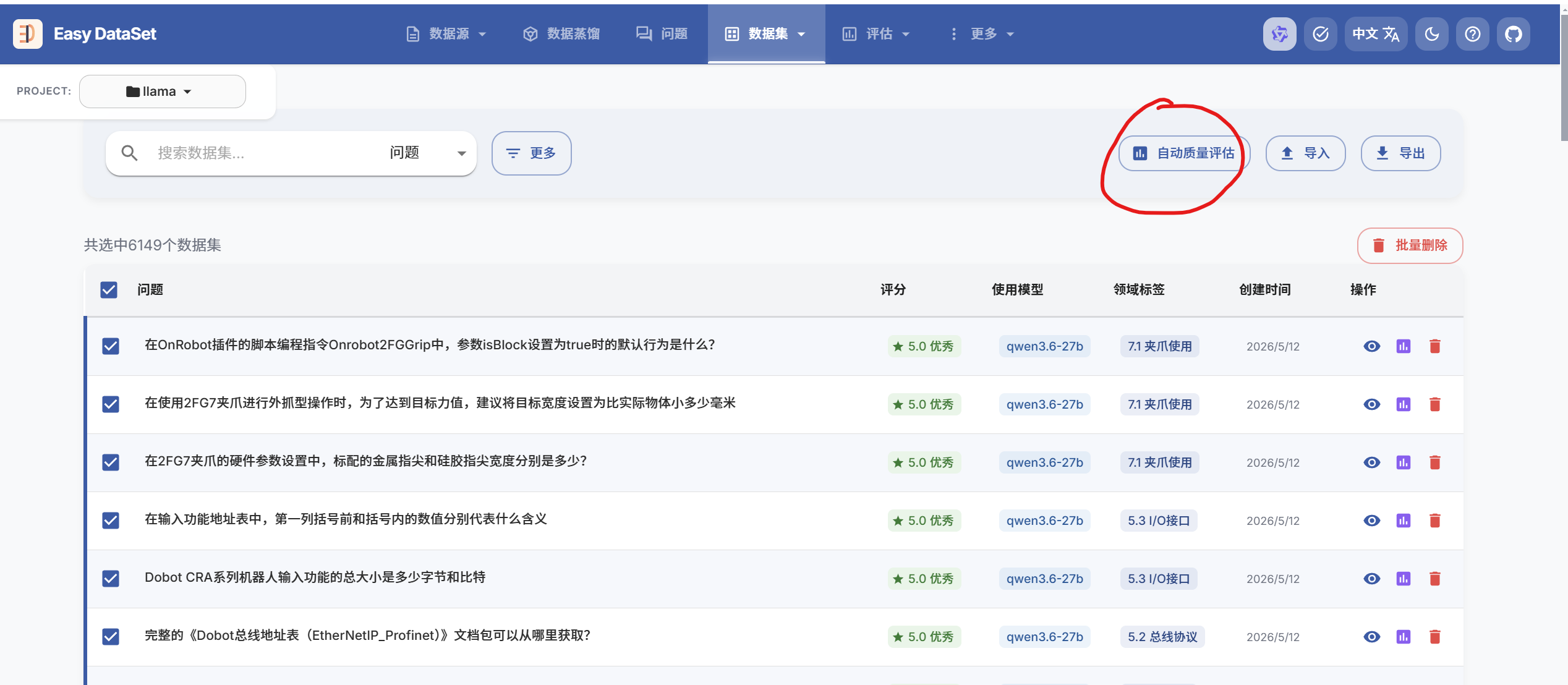The height and width of the screenshot is (685, 1568).
Task: Delete the 2FG7外抓型 question row
Action: coord(1435,404)
